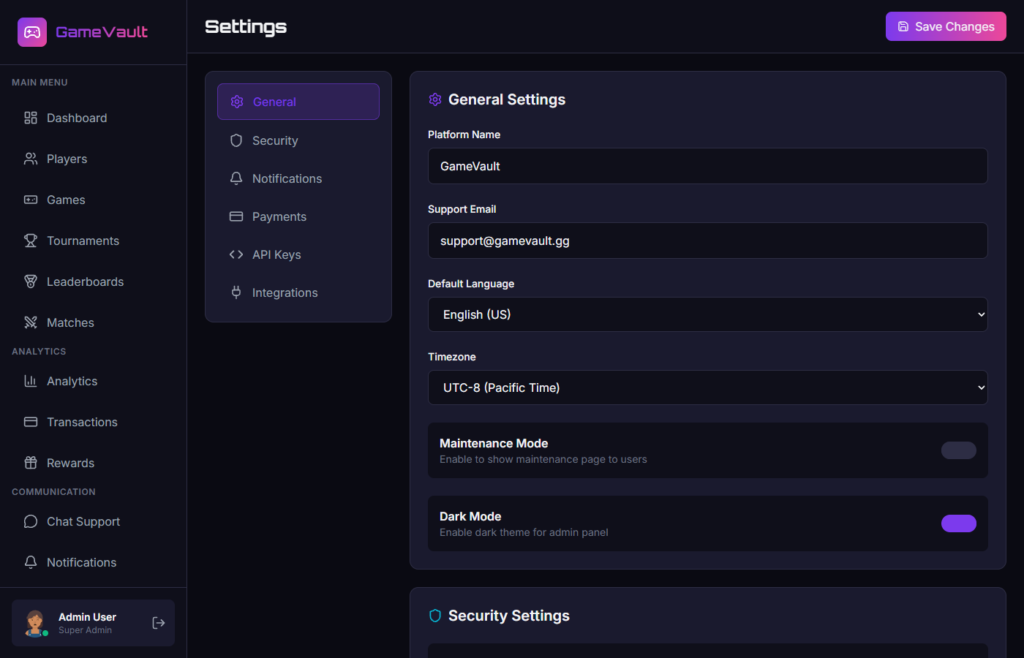The height and width of the screenshot is (658, 1024).
Task: Open Notifications under Communication in sidebar
Action: [x=93, y=562]
